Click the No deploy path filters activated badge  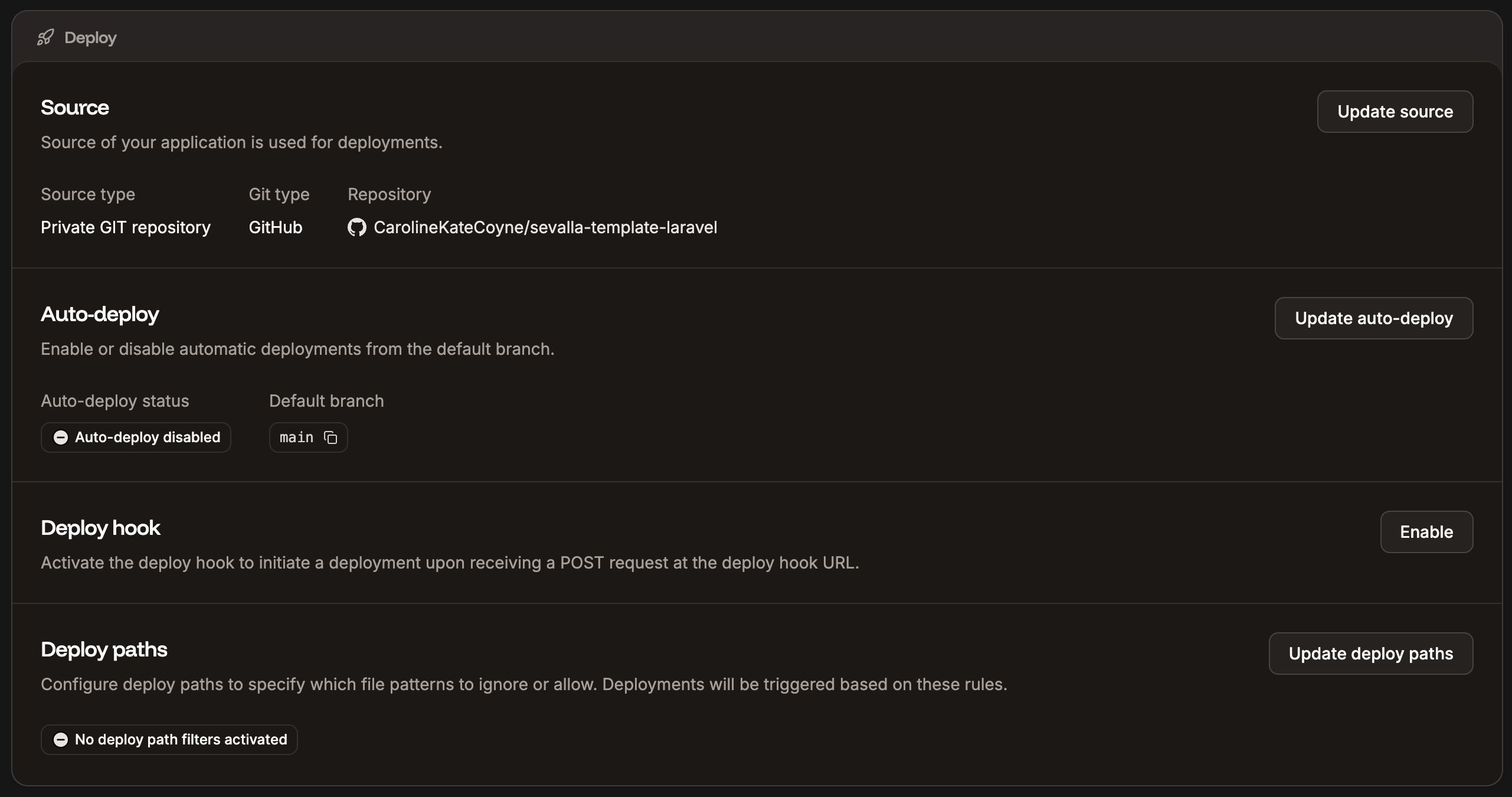(169, 739)
